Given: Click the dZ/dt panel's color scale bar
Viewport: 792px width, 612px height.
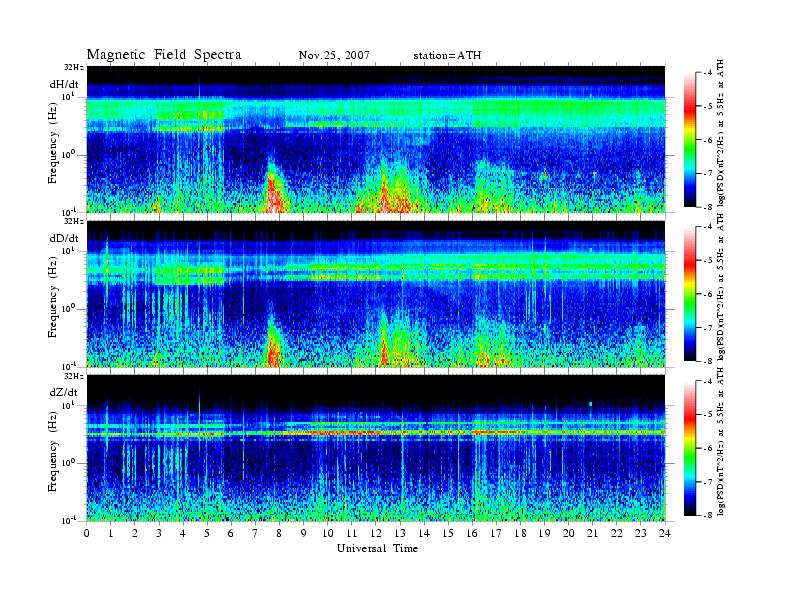Looking at the screenshot, I should point(690,448).
